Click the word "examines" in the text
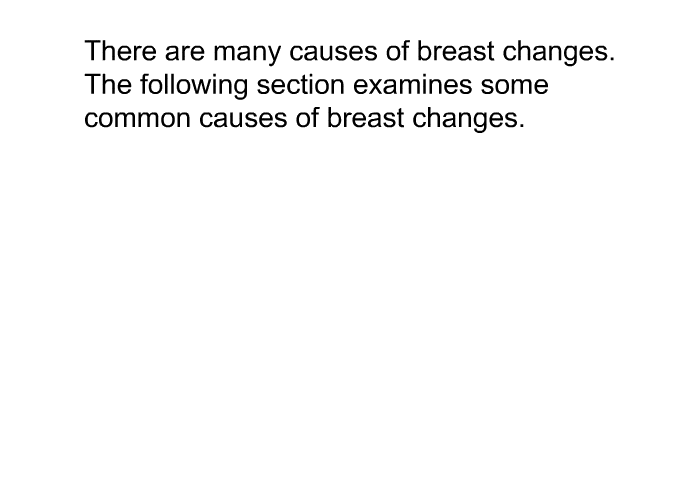 tap(412, 85)
